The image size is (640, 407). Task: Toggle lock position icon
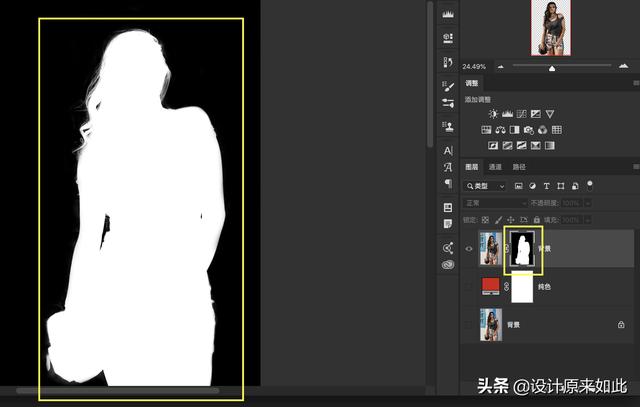pos(511,220)
